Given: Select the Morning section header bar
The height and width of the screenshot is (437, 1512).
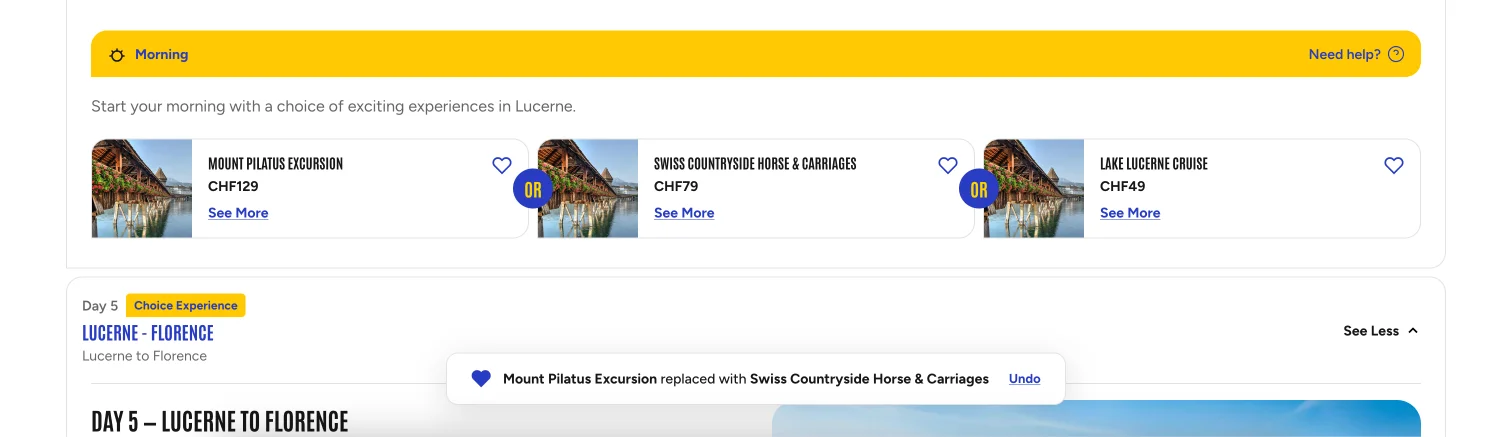Looking at the screenshot, I should pos(756,54).
